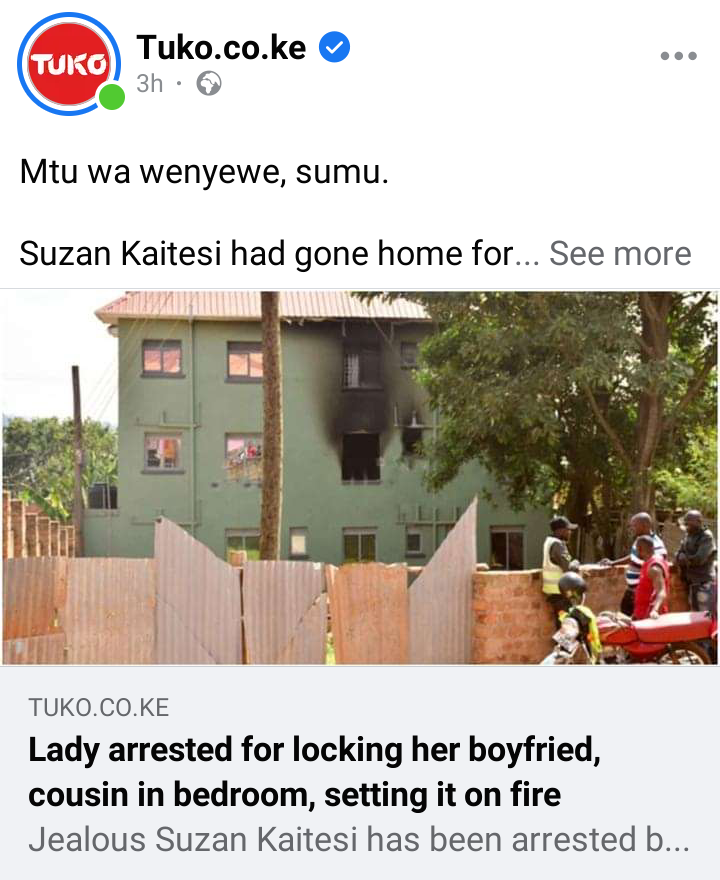Click the tiled roof of green building
The width and height of the screenshot is (720, 880).
pos(261,306)
